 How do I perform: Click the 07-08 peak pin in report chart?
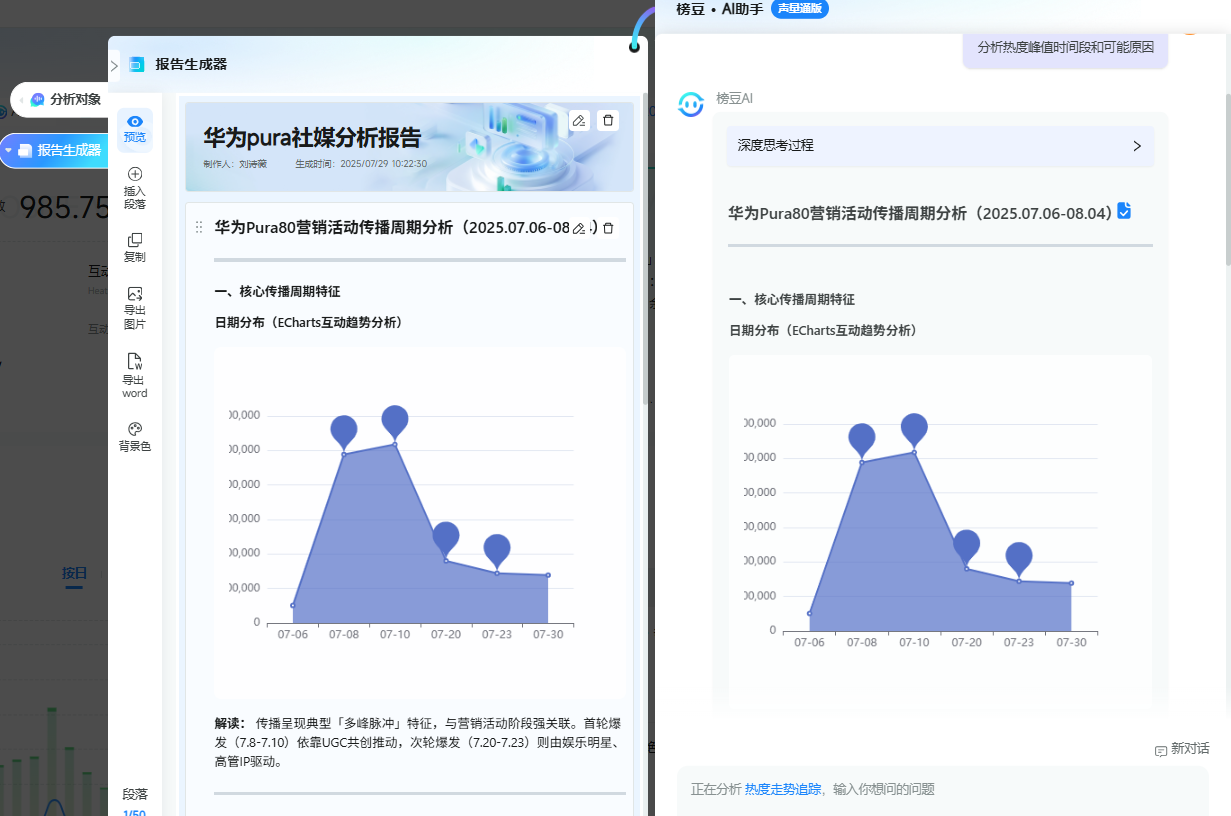(344, 432)
